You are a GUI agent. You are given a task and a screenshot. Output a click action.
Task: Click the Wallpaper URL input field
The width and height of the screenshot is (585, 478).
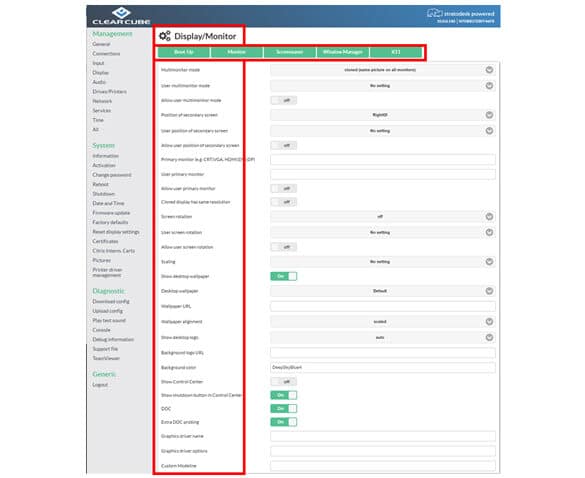tap(383, 306)
